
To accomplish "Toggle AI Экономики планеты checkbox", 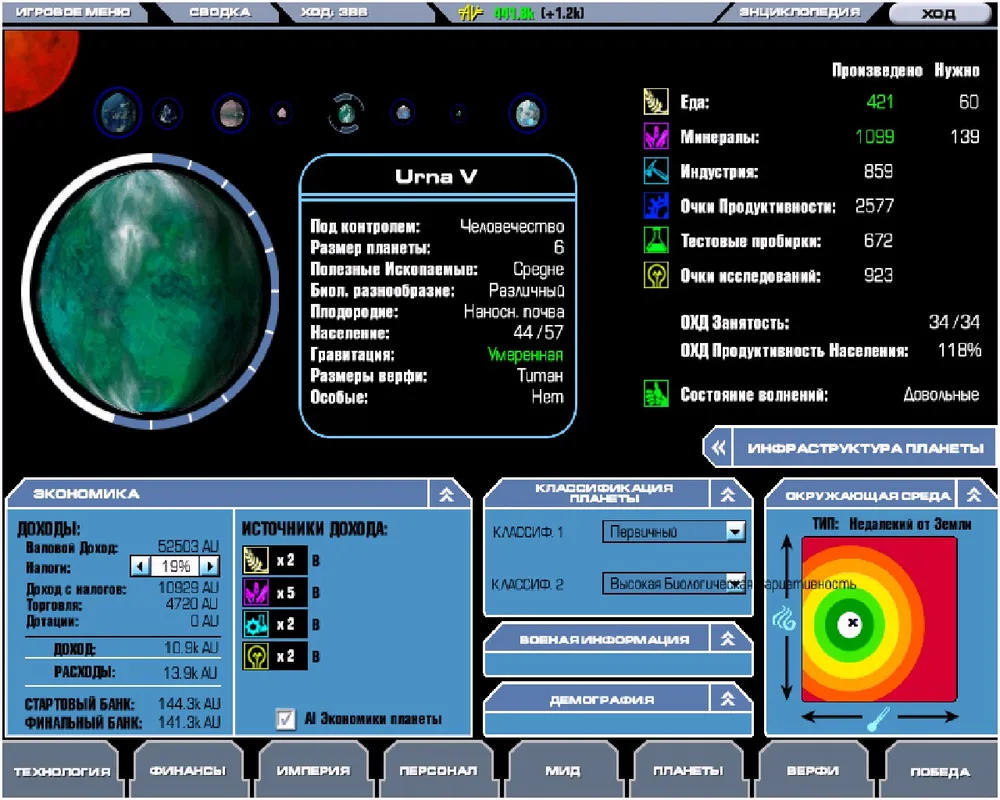I will (x=286, y=719).
